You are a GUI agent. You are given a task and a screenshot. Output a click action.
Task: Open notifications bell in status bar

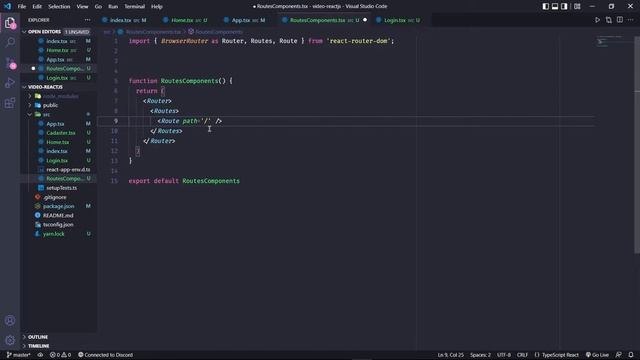click(631, 355)
